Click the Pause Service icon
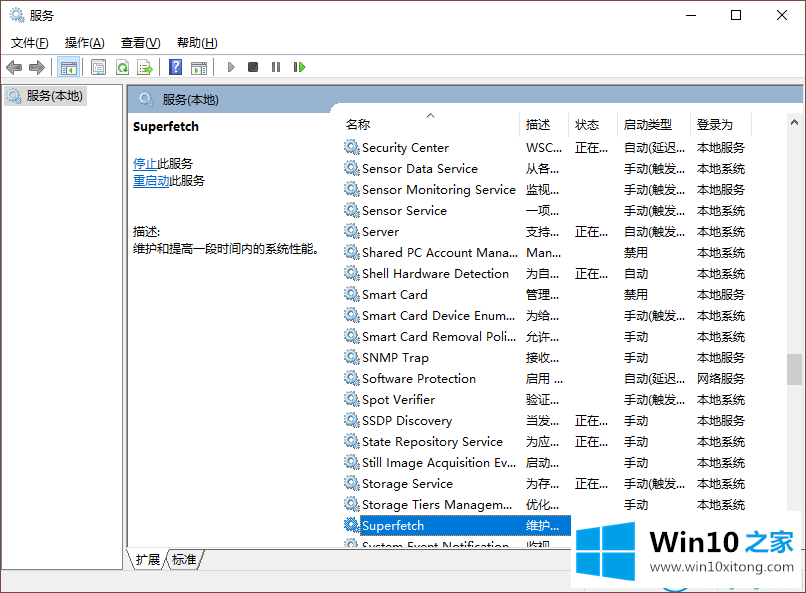This screenshot has width=806, height=593. [276, 67]
